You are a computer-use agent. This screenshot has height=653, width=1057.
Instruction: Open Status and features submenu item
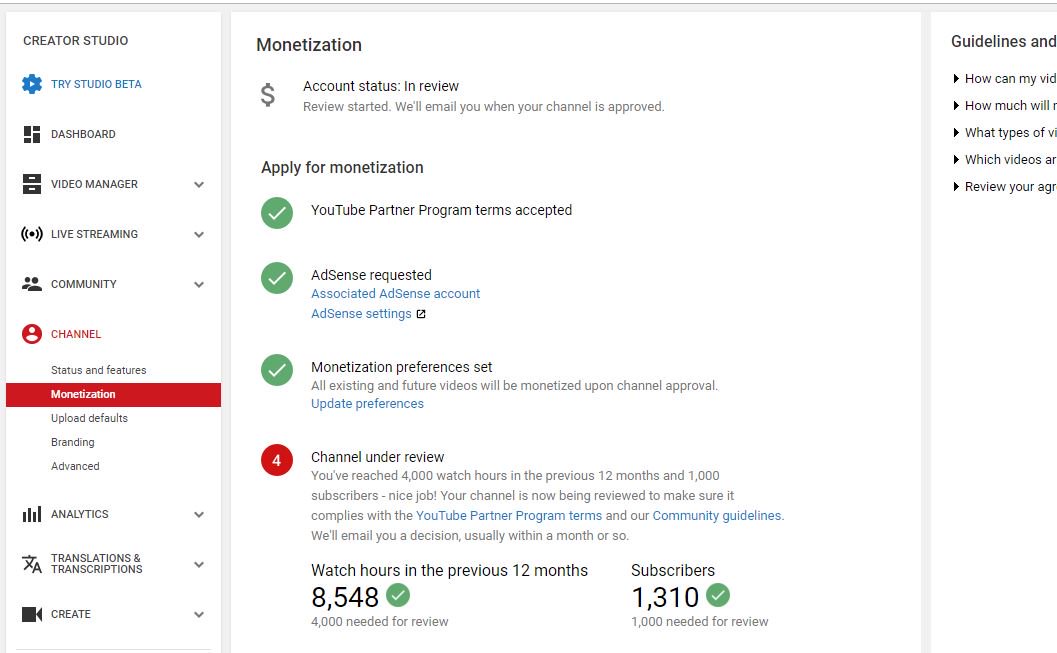[x=98, y=370]
